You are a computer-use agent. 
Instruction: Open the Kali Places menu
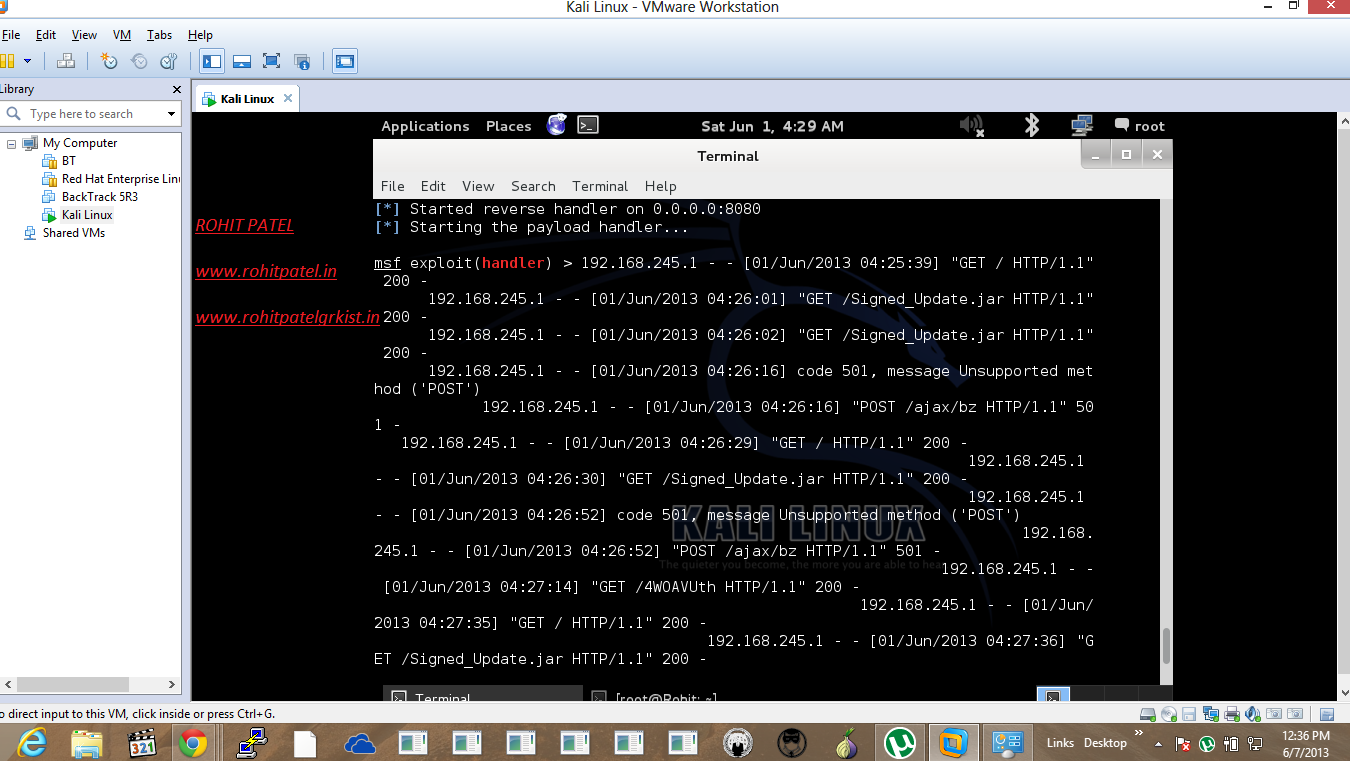click(x=508, y=126)
